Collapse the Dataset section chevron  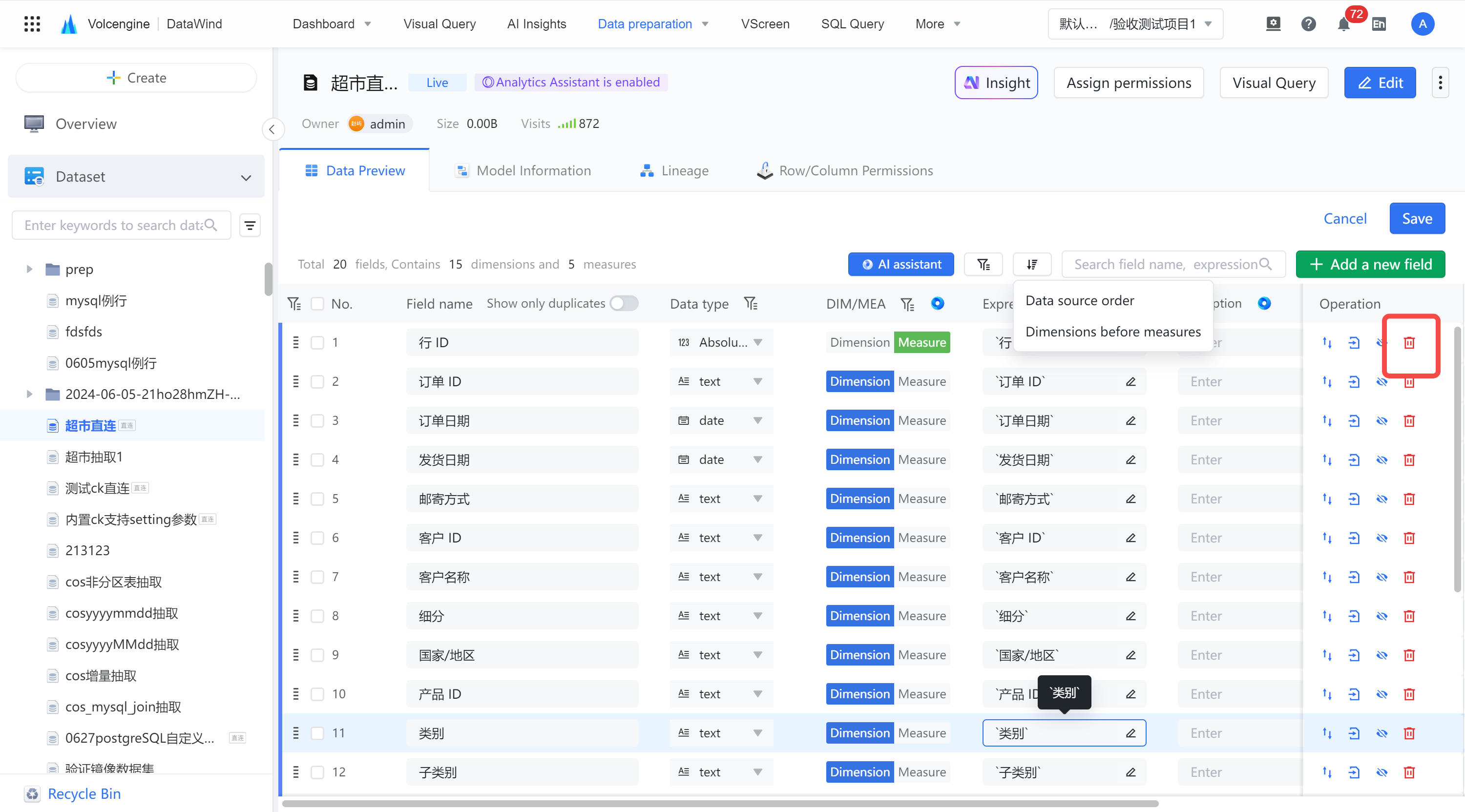[246, 177]
